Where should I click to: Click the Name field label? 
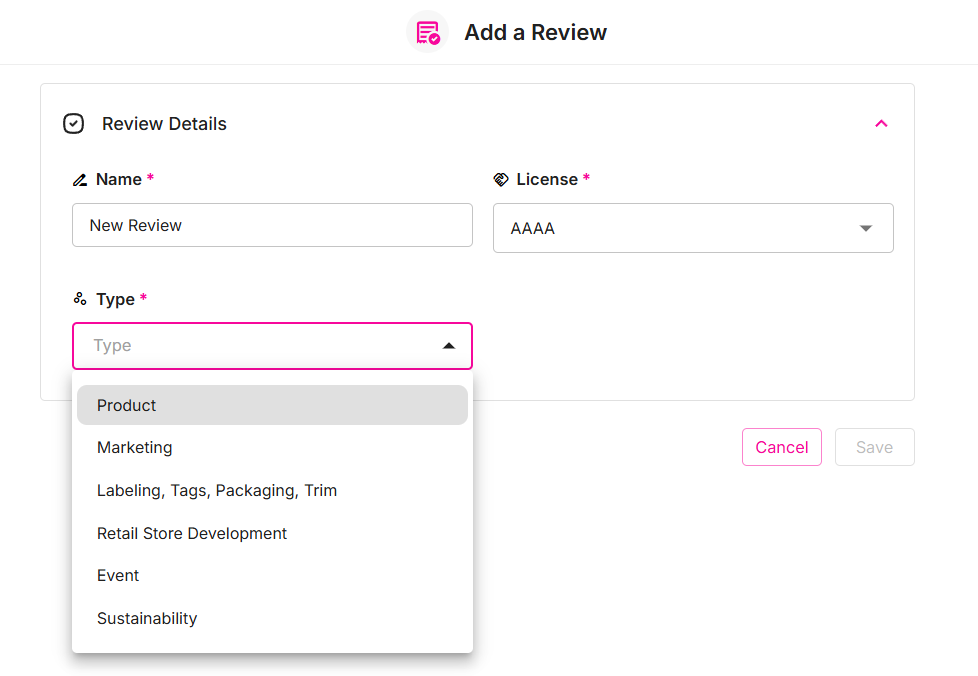tap(119, 180)
